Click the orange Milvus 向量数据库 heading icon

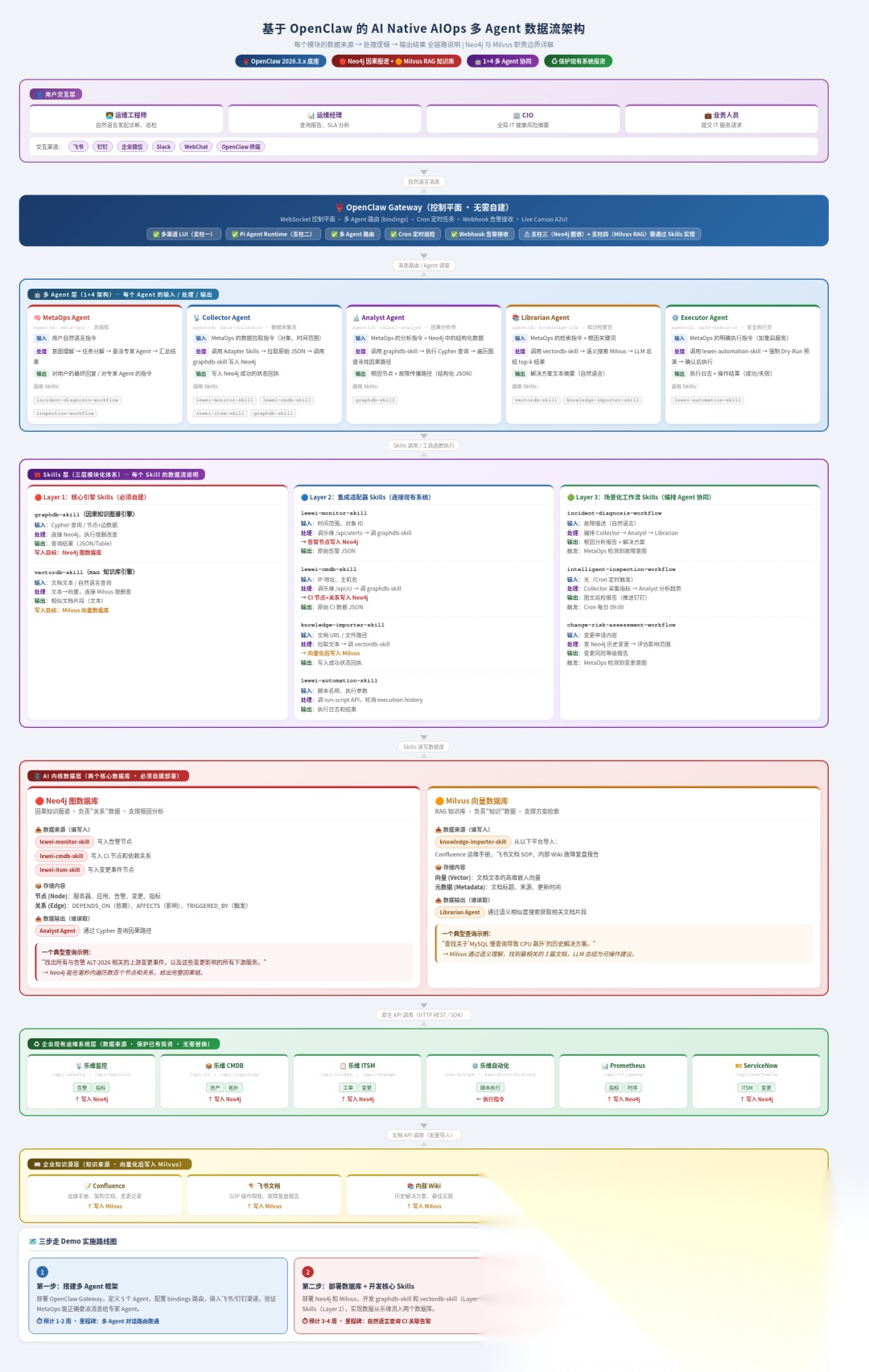pyautogui.click(x=439, y=801)
